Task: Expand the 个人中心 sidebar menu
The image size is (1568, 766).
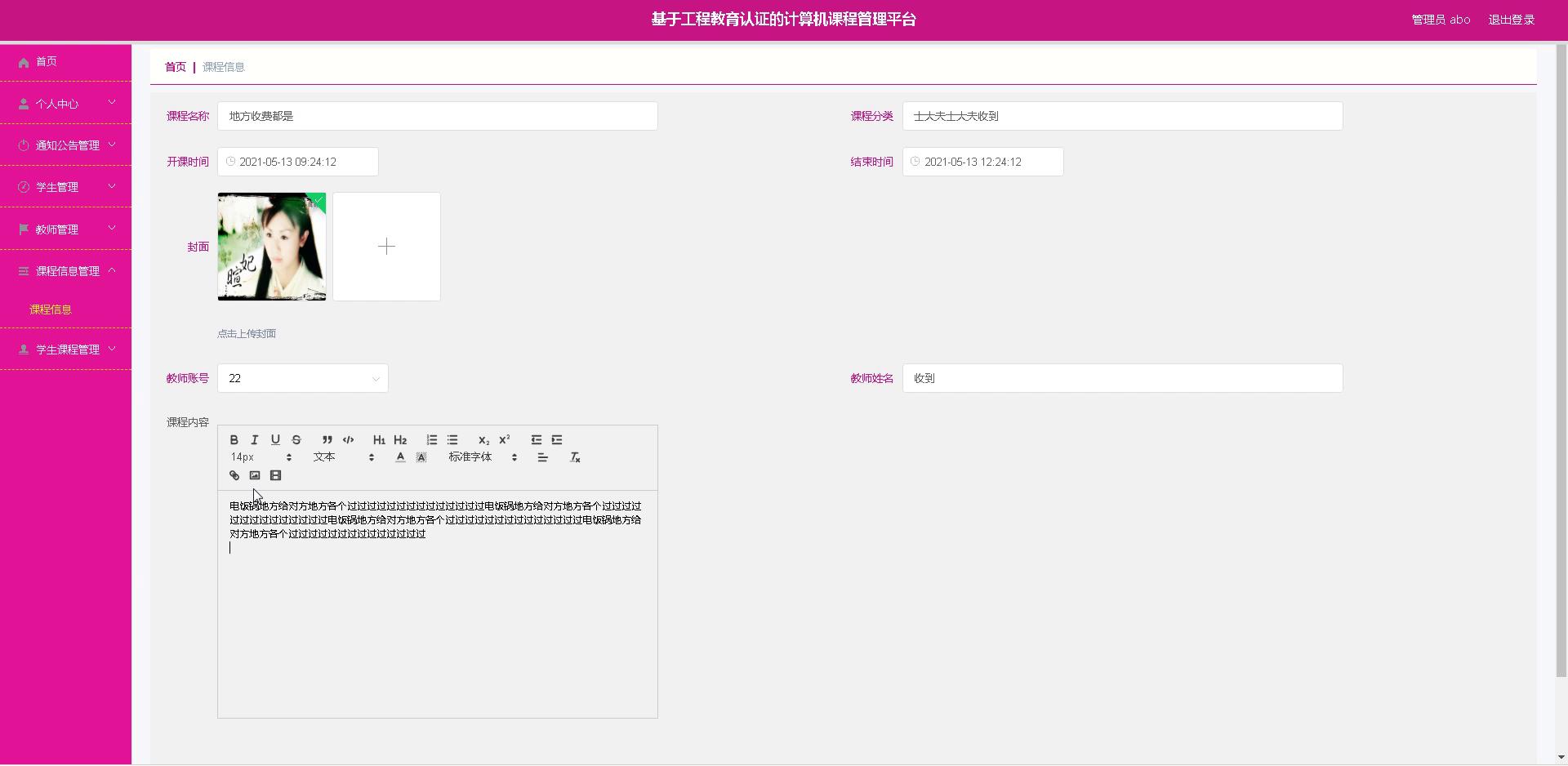Action: 65,104
